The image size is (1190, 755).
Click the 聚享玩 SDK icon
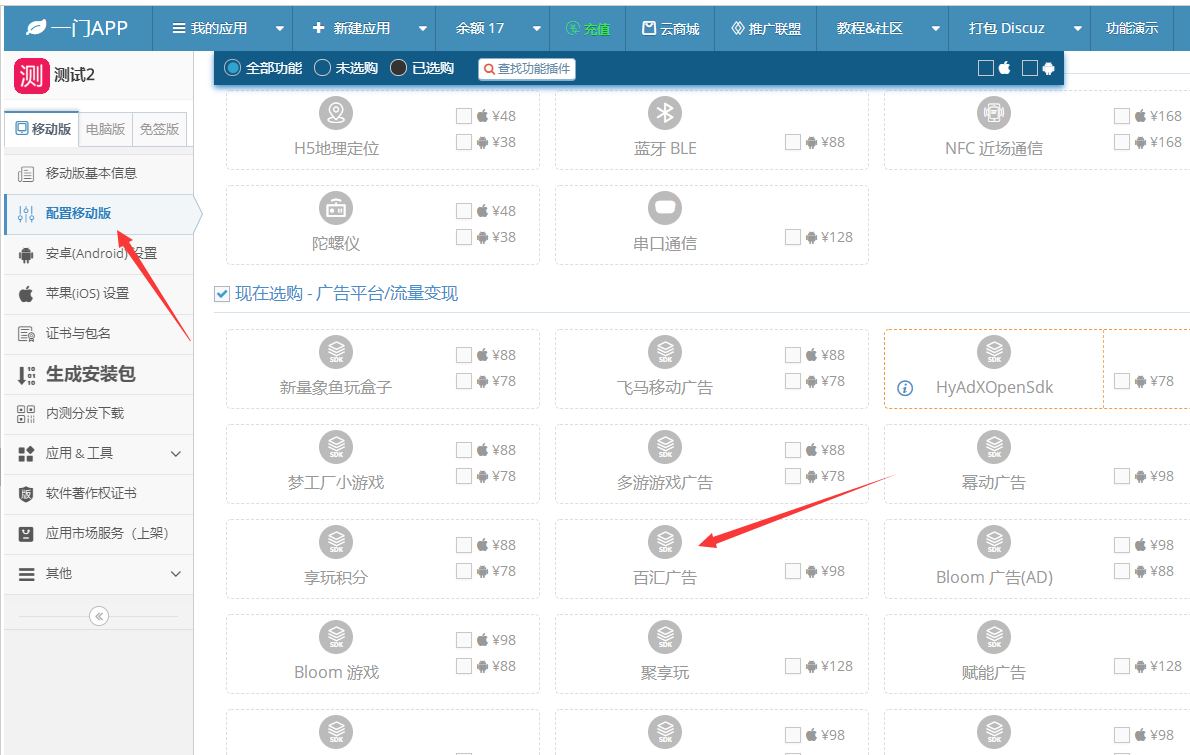(665, 637)
